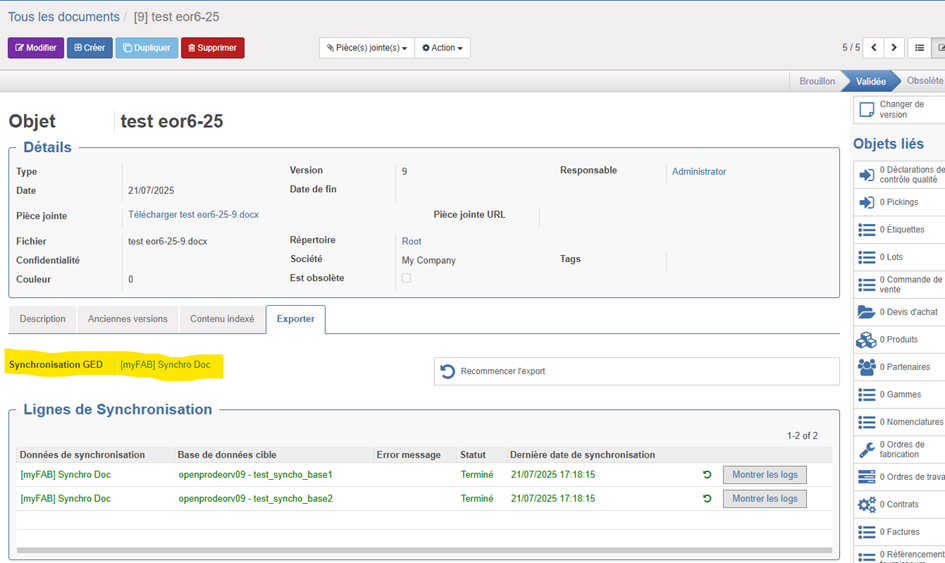Open the Pickings linked objects icon

click(866, 202)
